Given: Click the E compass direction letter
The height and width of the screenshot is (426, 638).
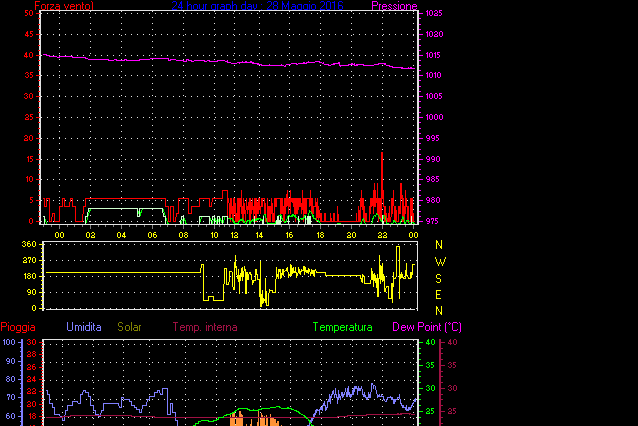Looking at the screenshot, I should pos(438,295).
